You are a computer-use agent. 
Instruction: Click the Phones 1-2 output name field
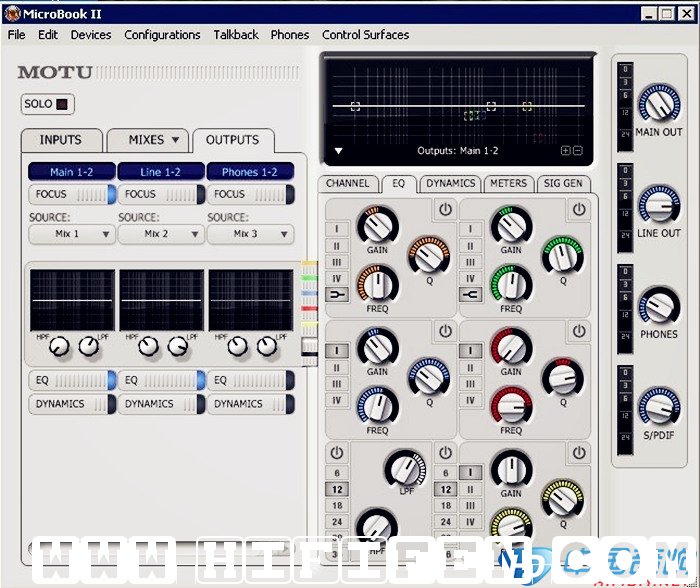(x=250, y=172)
